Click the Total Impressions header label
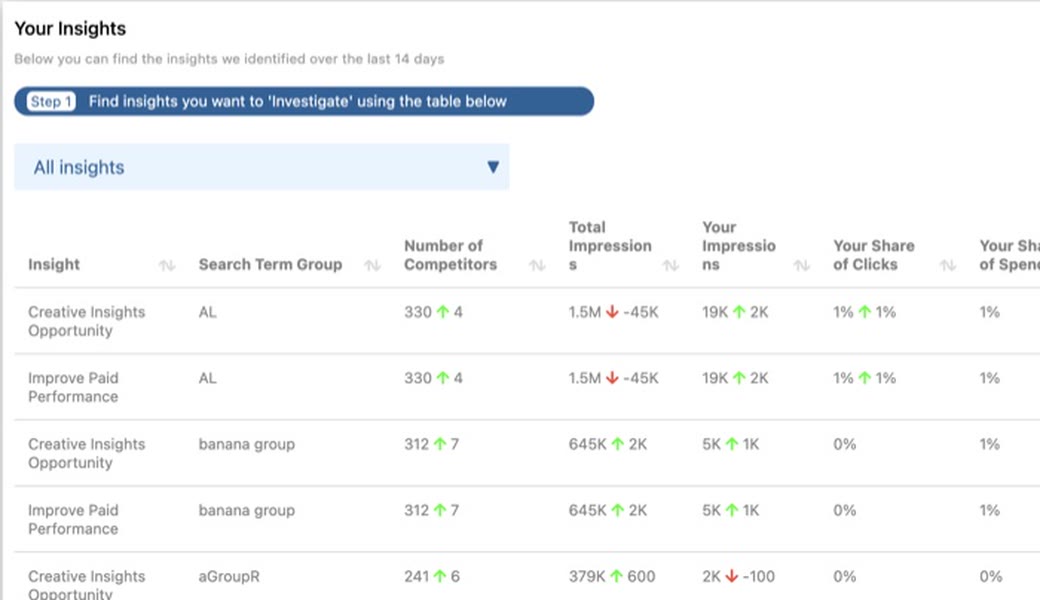The width and height of the screenshot is (1040, 600). (610, 246)
